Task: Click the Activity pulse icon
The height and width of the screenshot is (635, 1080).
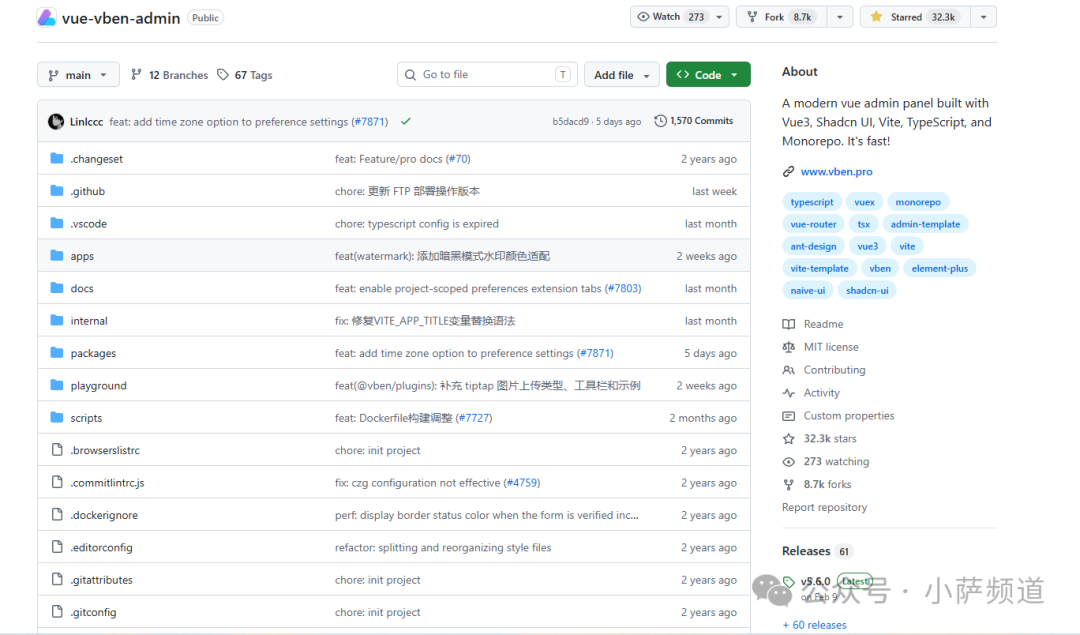Action: pos(789,393)
